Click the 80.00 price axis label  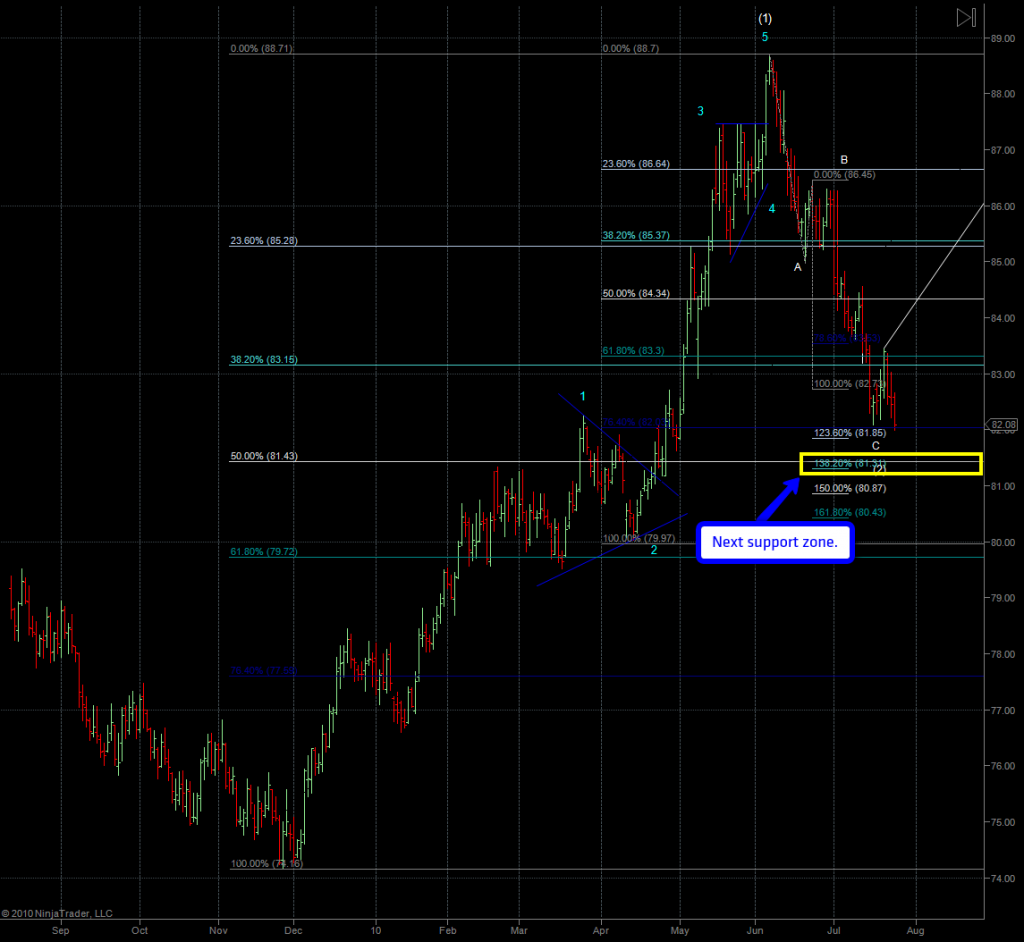[1003, 542]
